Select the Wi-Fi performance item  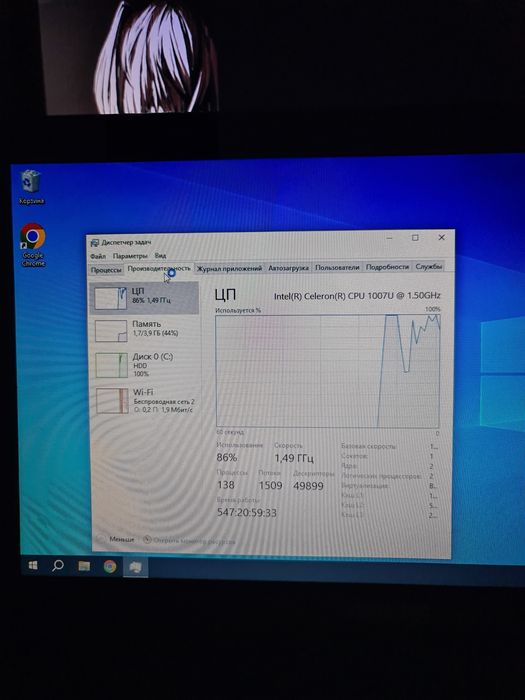[x=145, y=400]
